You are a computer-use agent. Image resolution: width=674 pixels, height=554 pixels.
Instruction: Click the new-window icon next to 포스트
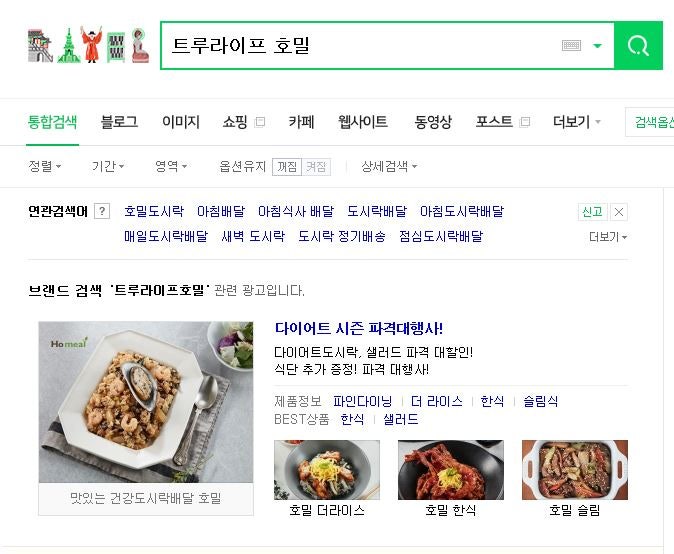(x=524, y=122)
